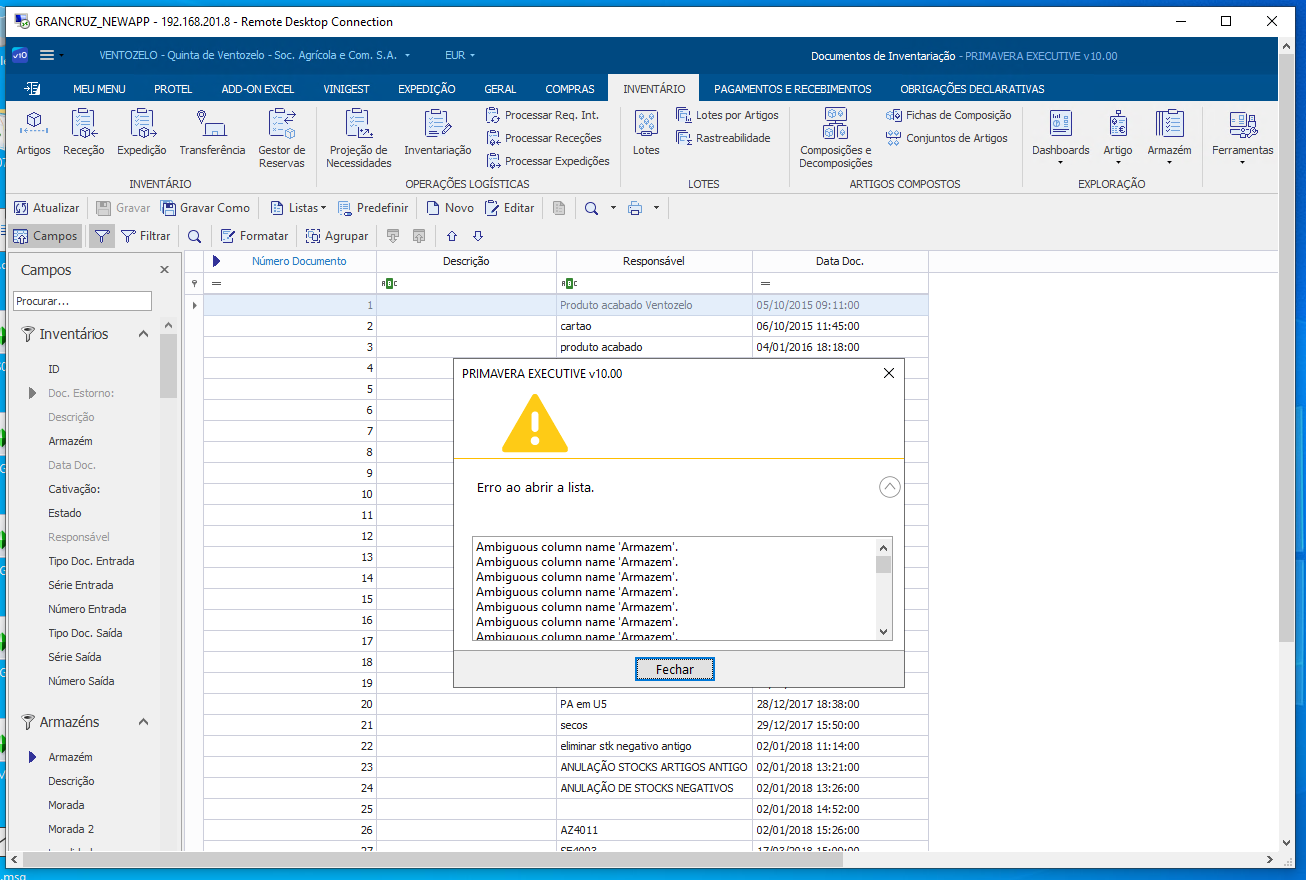This screenshot has width=1306, height=880.
Task: Click the Fechar button in dialog
Action: tap(674, 669)
